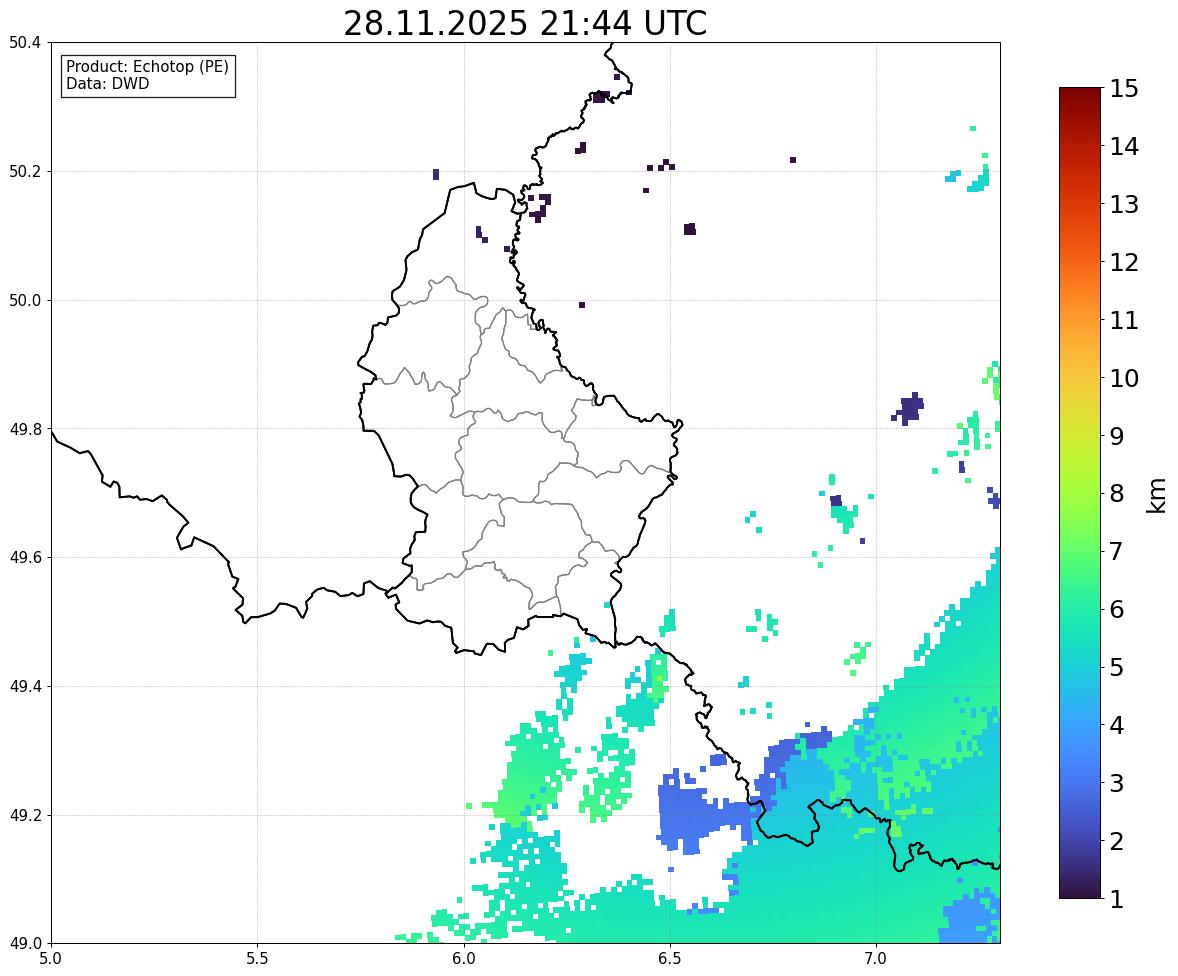Click the colorbar tick label 10

[x=1124, y=378]
